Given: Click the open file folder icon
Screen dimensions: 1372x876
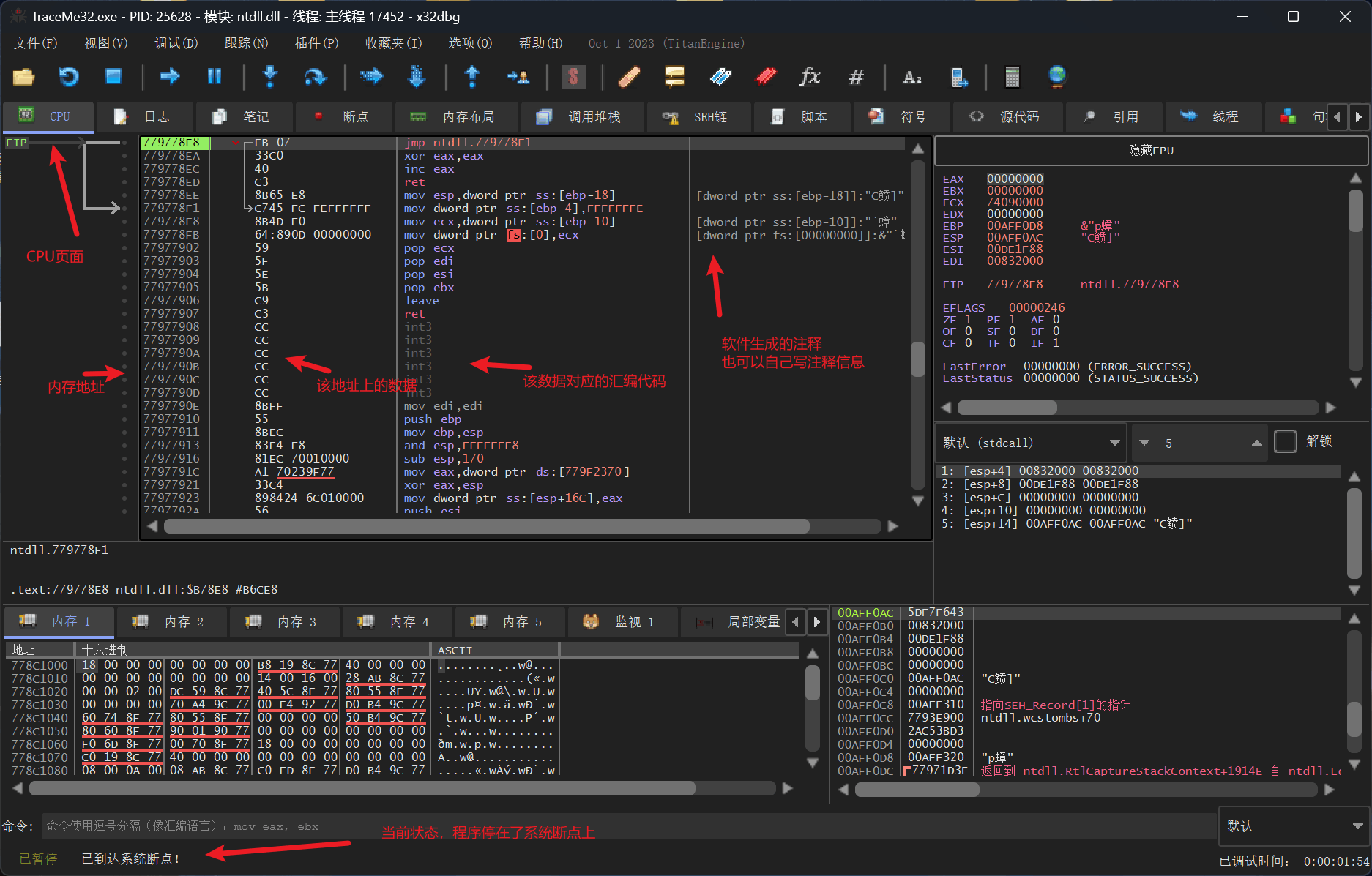Looking at the screenshot, I should pyautogui.click(x=23, y=76).
